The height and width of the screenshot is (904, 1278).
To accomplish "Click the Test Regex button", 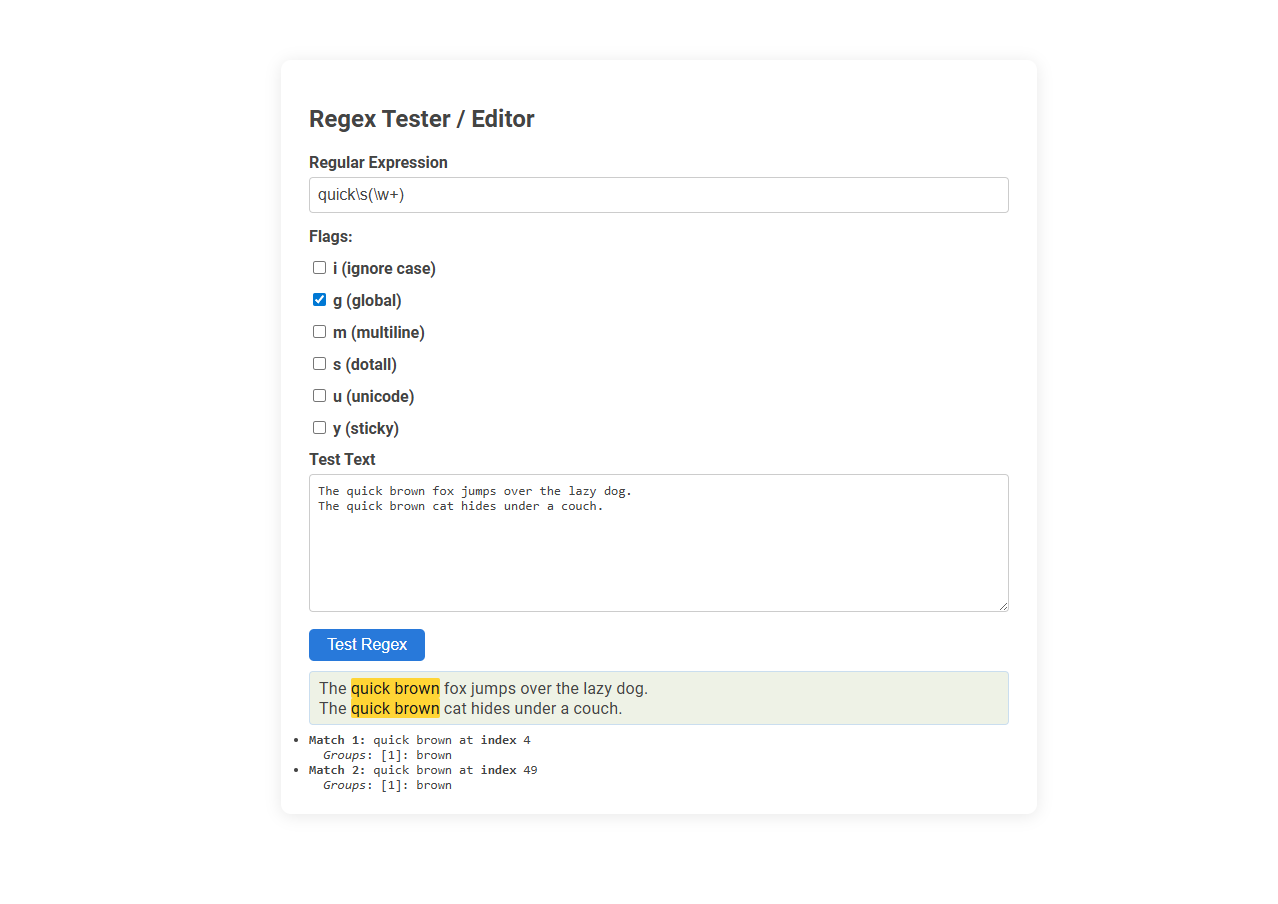I will coord(366,644).
